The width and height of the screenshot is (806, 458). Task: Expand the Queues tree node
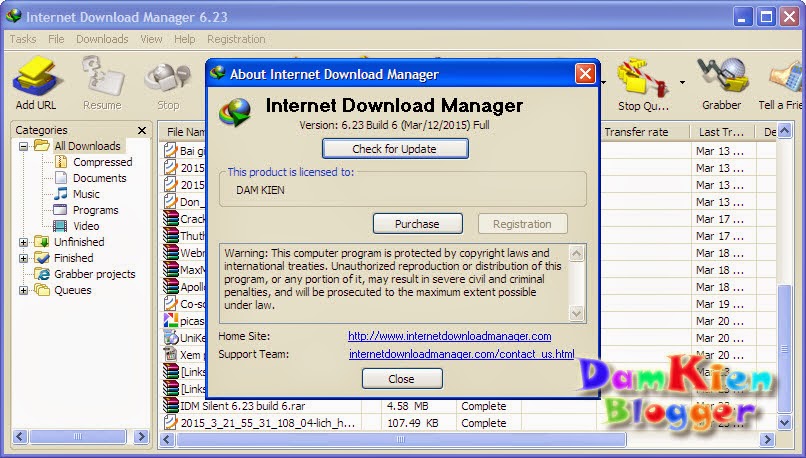[23, 290]
